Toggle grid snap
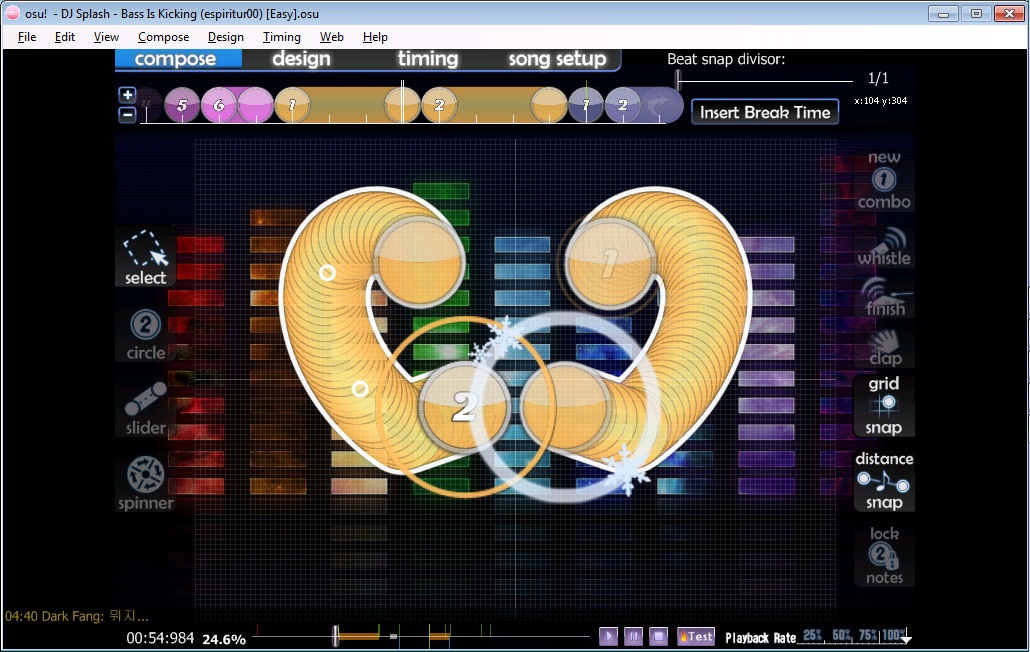1030x652 pixels. (x=884, y=405)
